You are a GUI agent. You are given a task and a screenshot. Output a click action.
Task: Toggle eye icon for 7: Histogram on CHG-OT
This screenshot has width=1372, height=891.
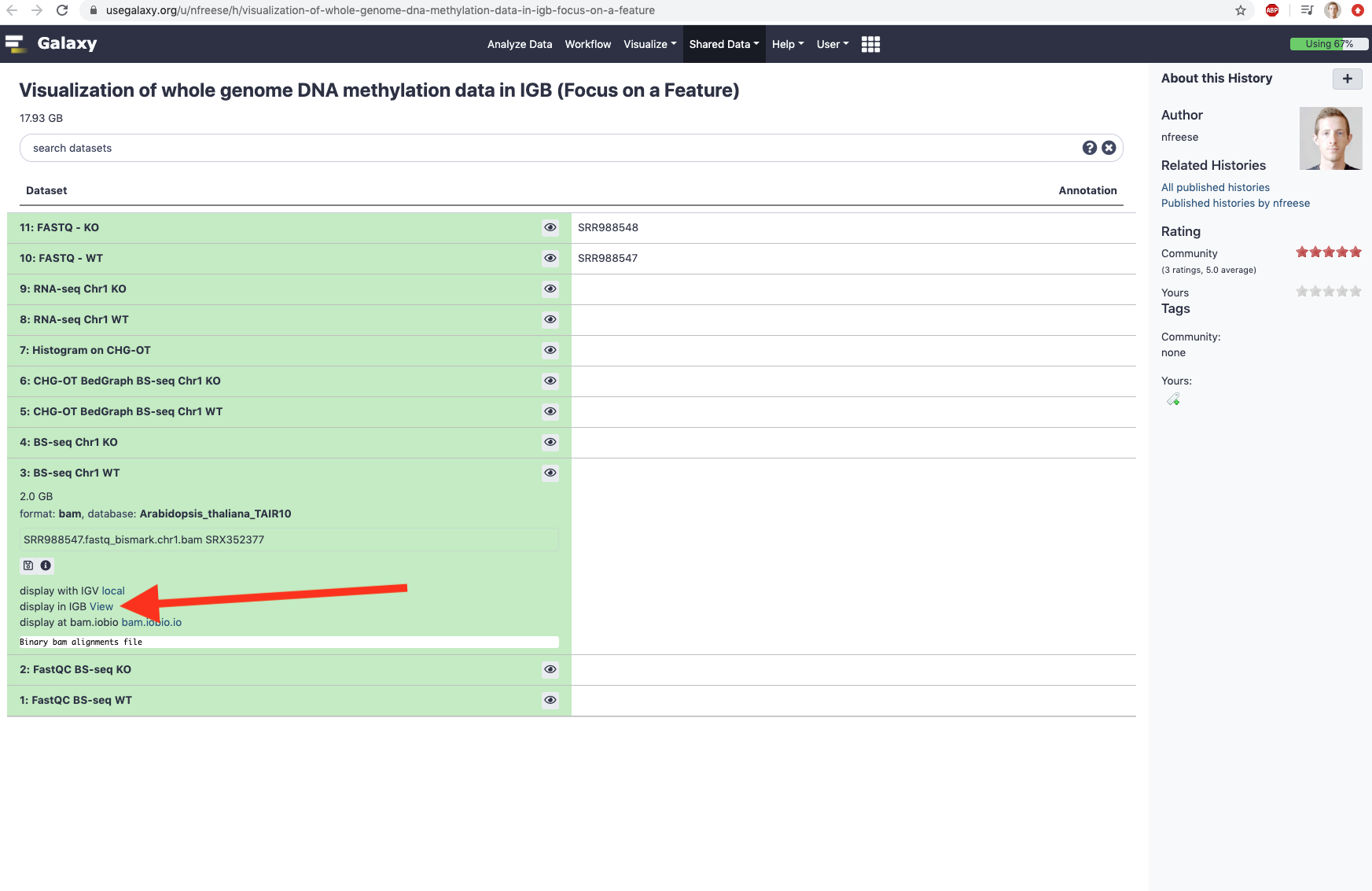pyautogui.click(x=550, y=350)
